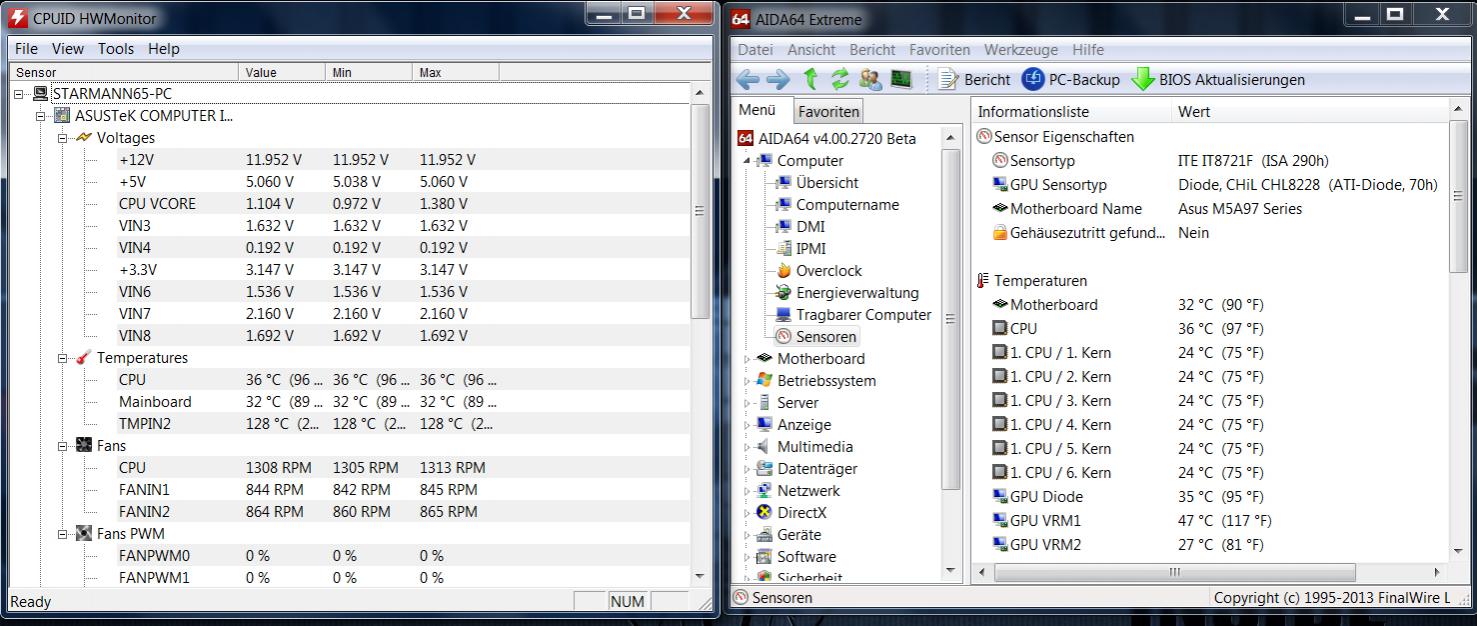Expand the Multimedia tree node
This screenshot has height=626, width=1477.
point(746,446)
